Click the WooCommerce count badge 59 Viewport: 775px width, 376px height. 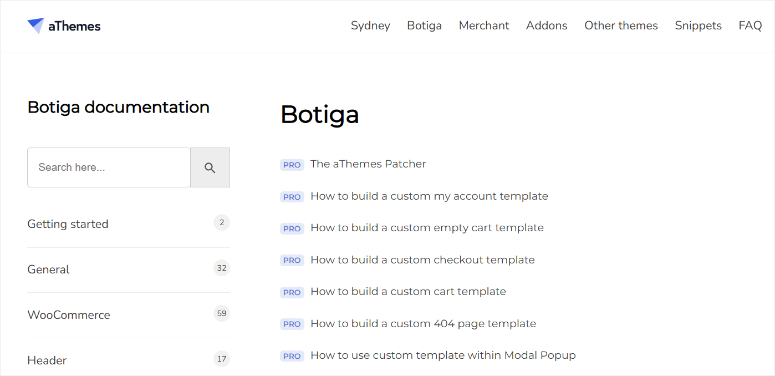tap(221, 313)
